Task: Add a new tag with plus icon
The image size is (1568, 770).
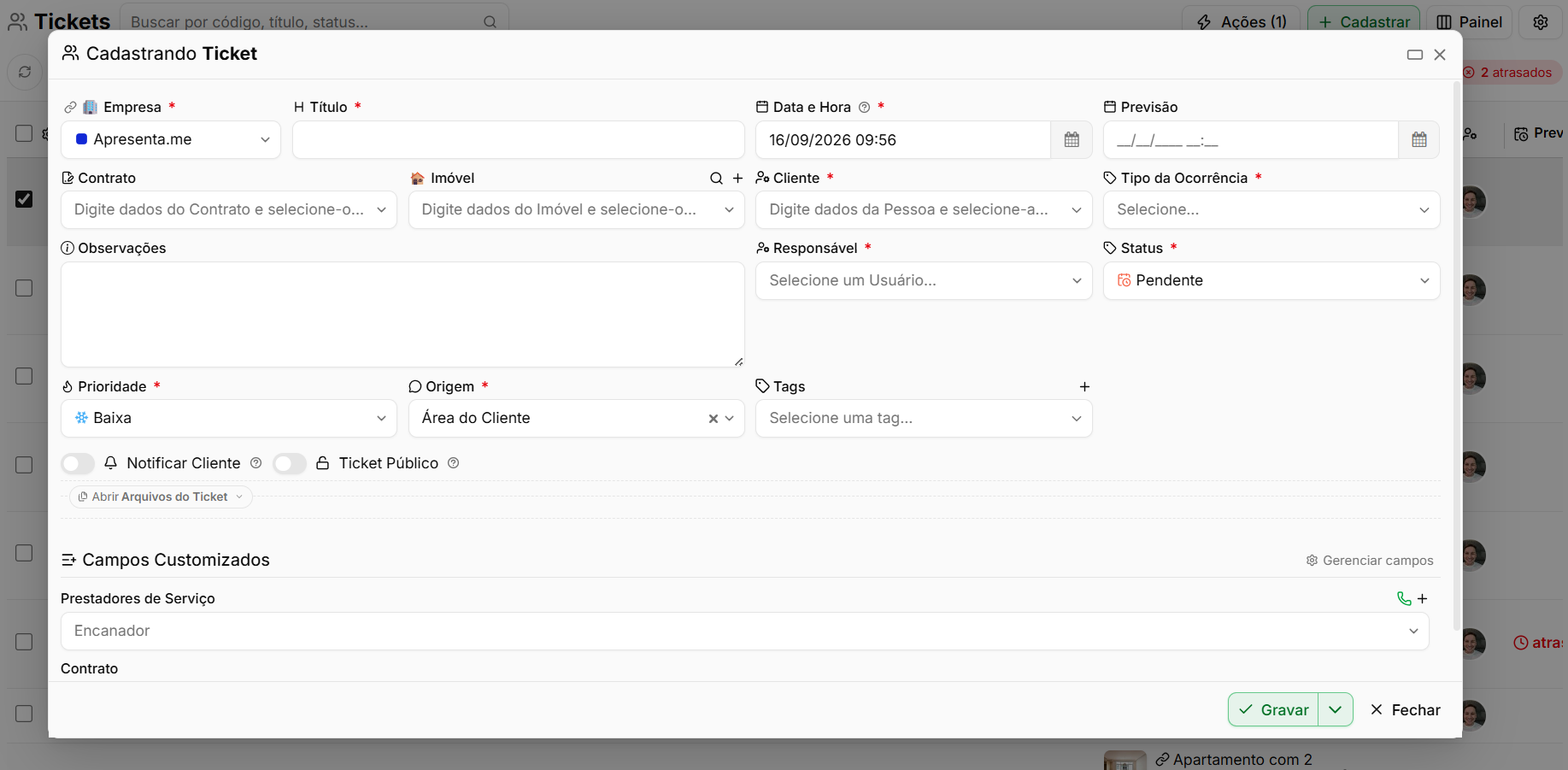Action: 1084,386
